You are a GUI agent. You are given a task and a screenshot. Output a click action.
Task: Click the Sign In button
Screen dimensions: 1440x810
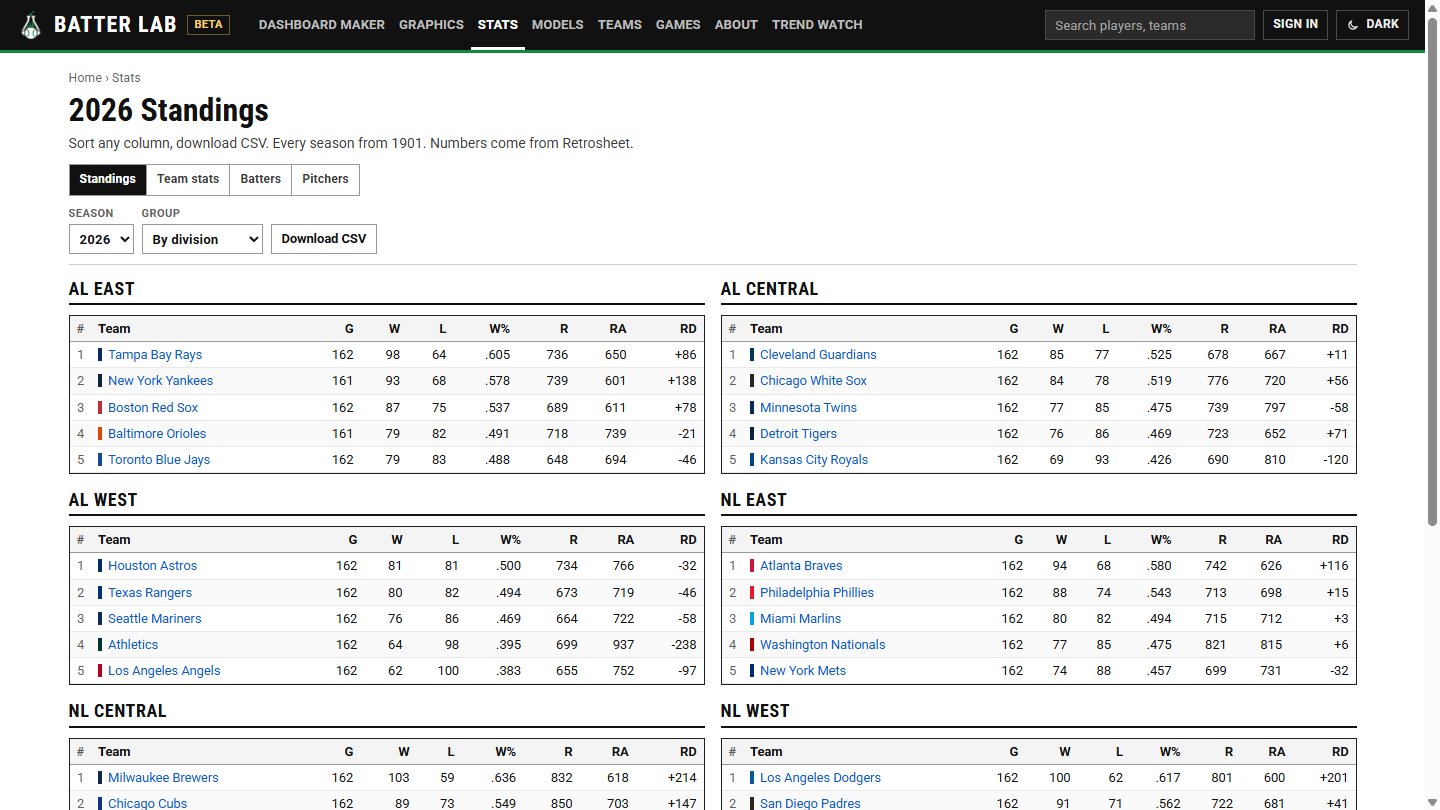pyautogui.click(x=1295, y=25)
